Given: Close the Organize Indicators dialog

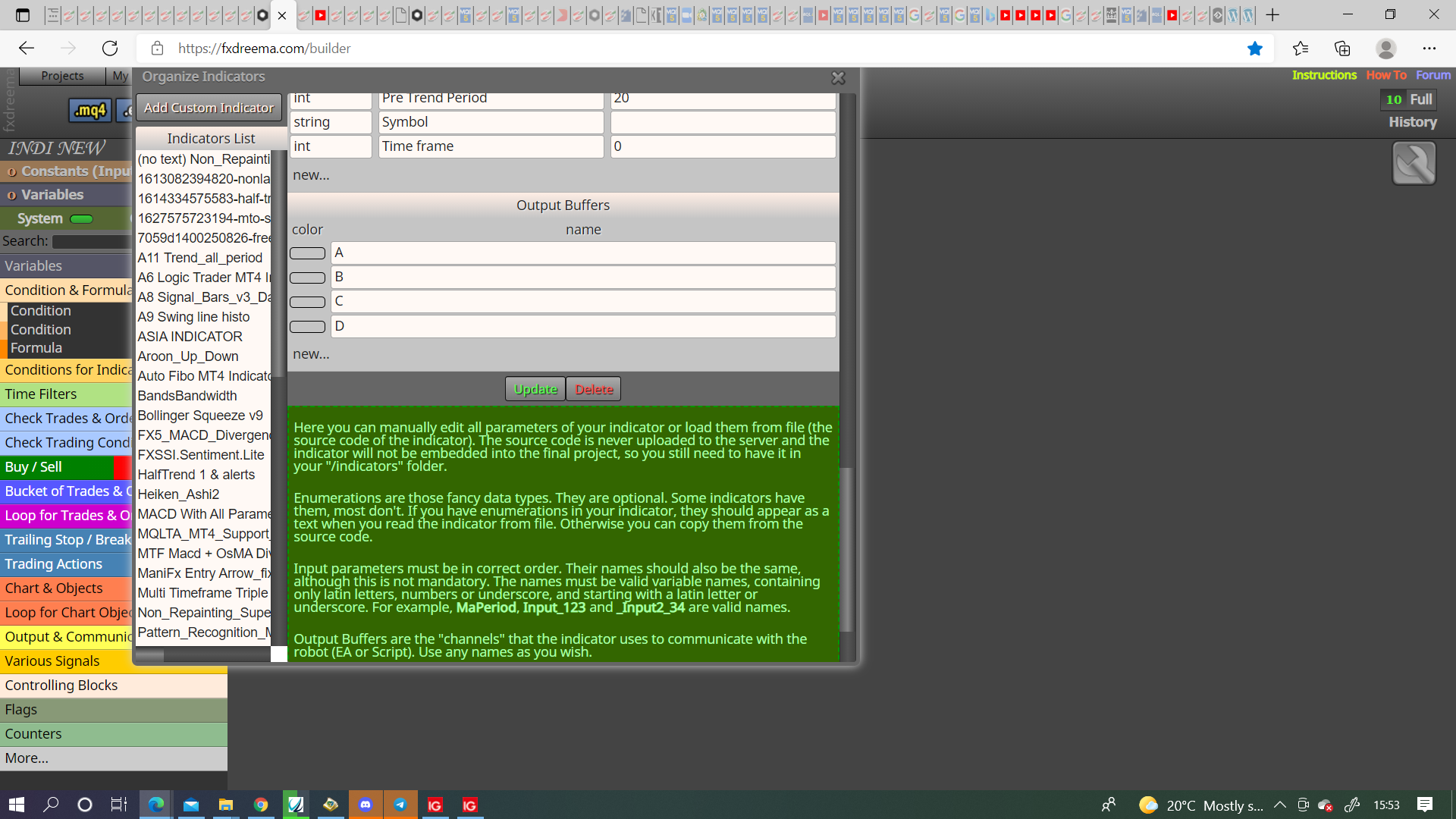Looking at the screenshot, I should [x=838, y=78].
